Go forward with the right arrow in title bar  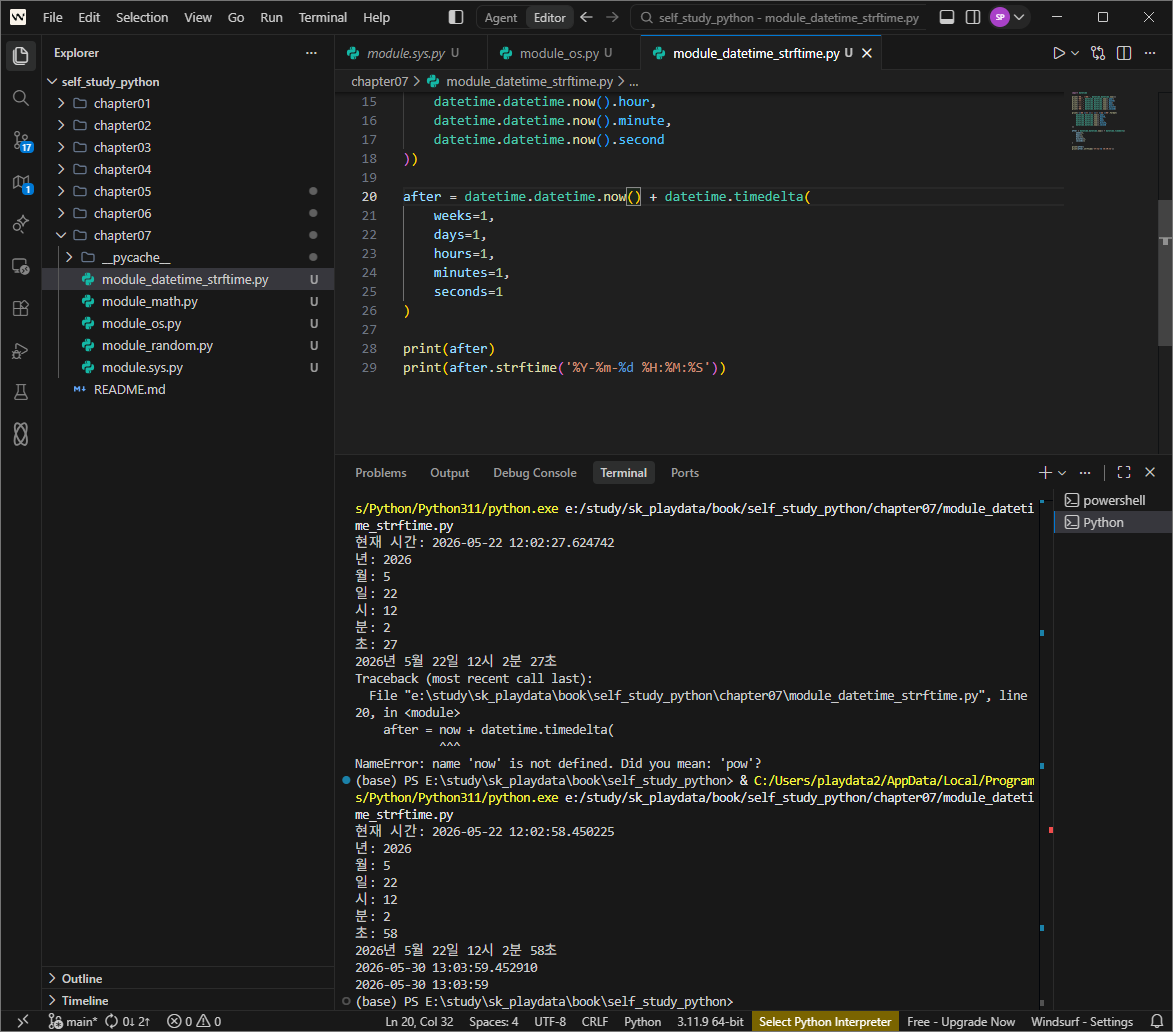[x=612, y=17]
